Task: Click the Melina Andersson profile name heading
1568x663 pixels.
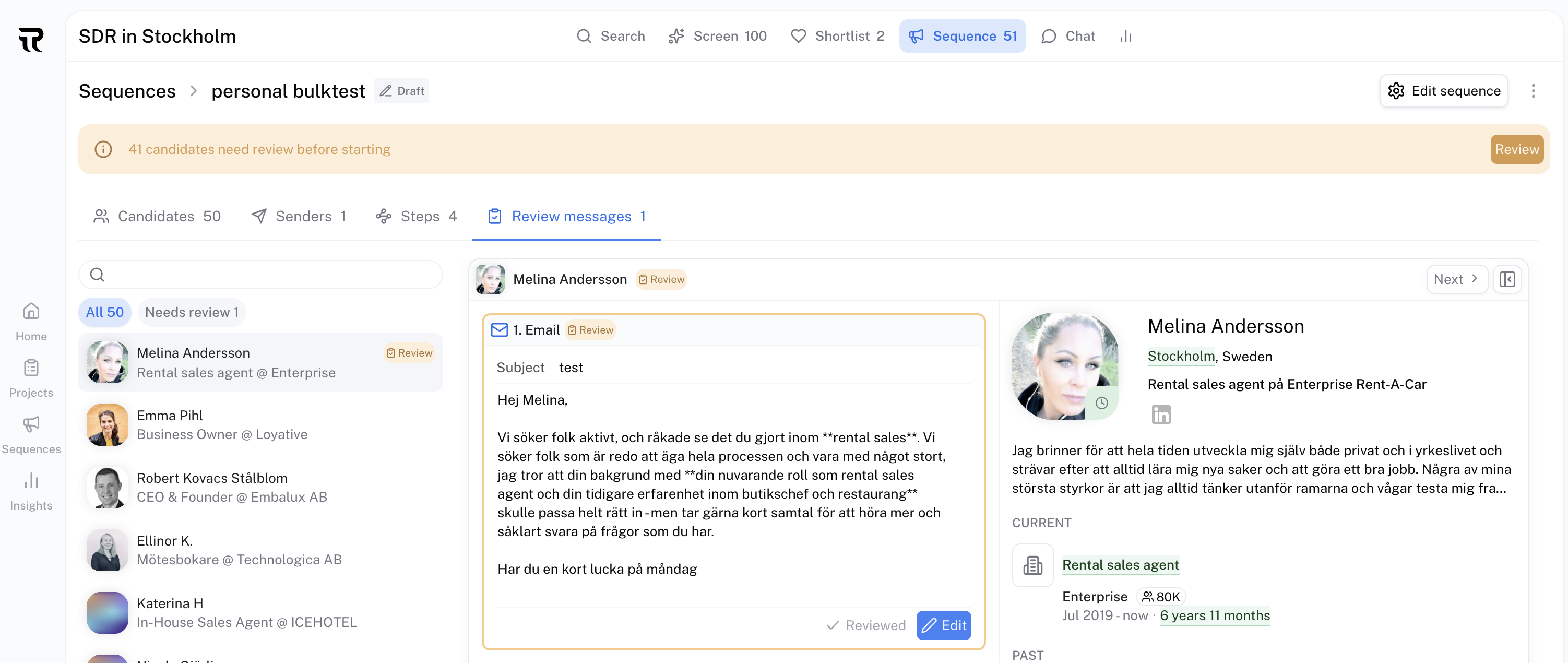Action: click(x=1225, y=326)
